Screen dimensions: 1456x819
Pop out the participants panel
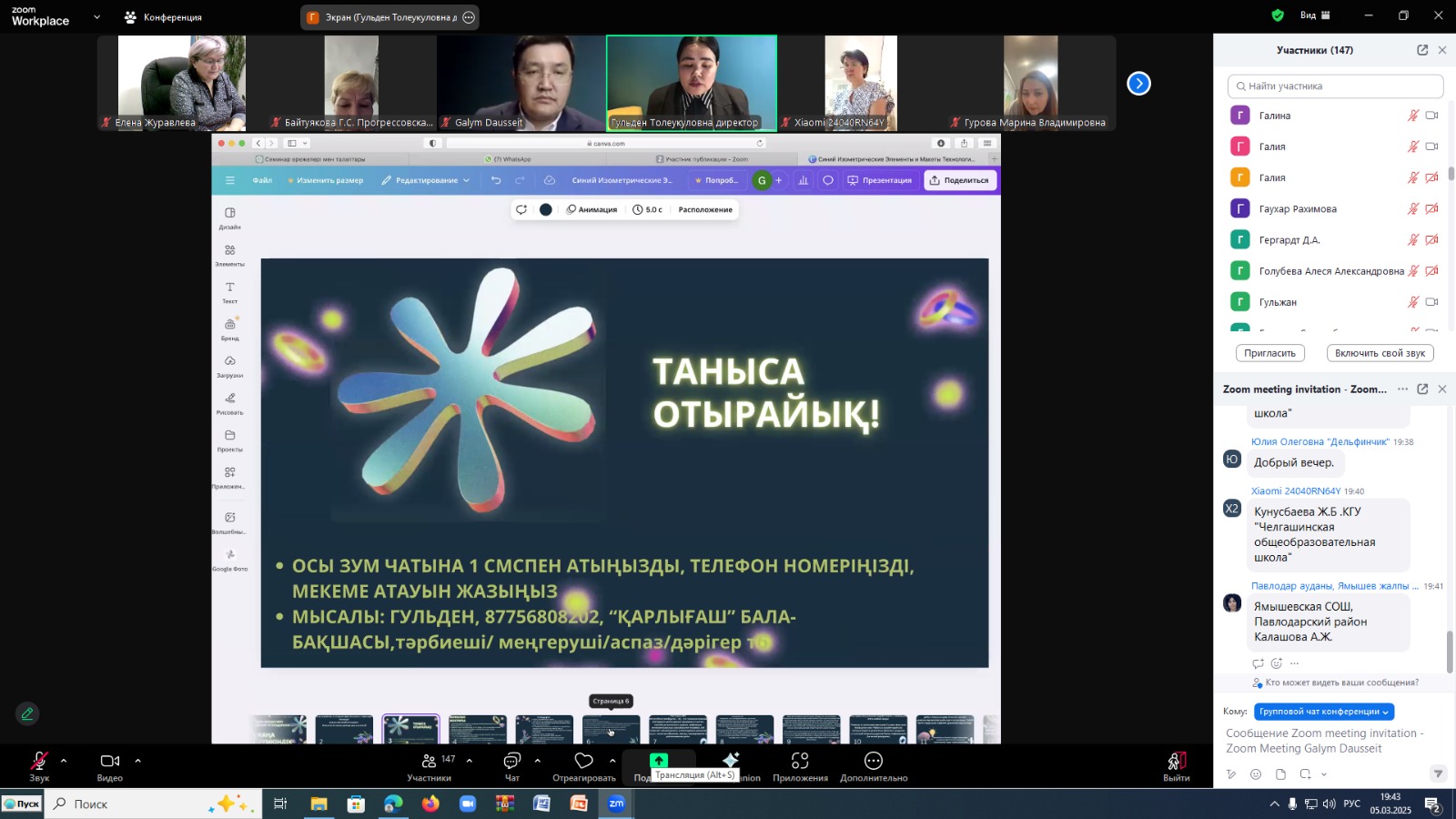(1422, 50)
